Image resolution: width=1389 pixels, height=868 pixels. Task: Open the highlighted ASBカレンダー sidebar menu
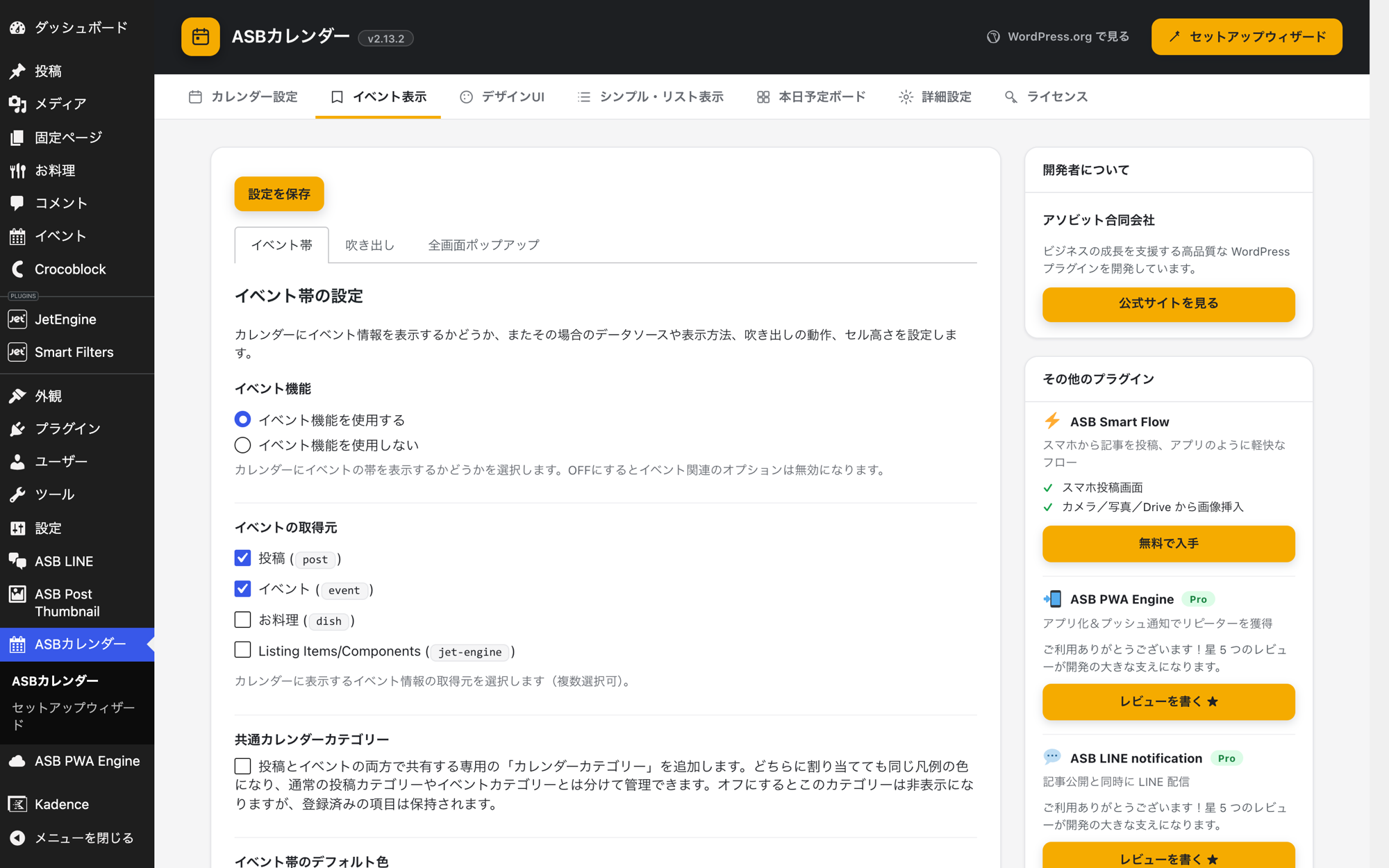click(x=77, y=644)
